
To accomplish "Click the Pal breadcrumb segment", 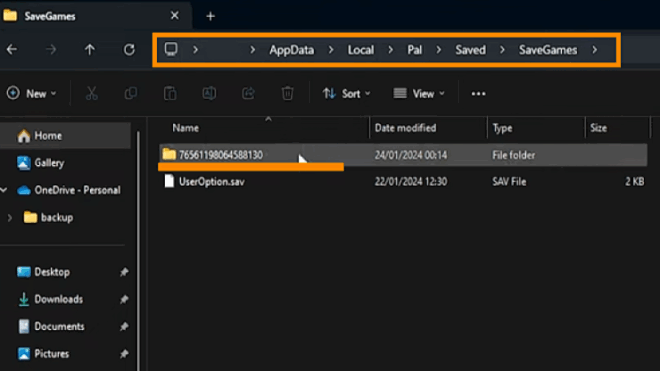I will click(x=414, y=50).
